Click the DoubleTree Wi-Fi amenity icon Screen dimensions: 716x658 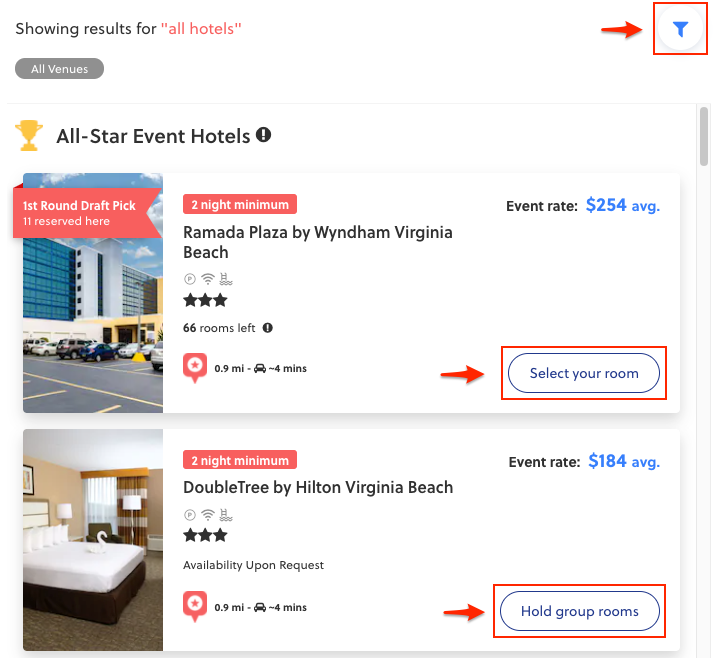pyautogui.click(x=207, y=515)
